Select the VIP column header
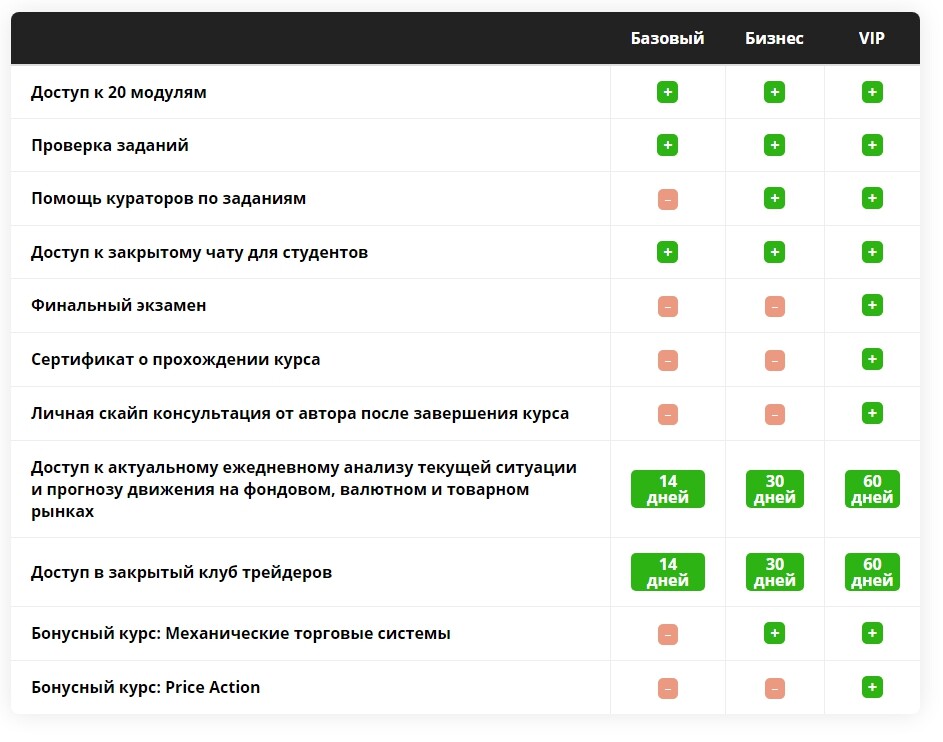 tap(871, 38)
